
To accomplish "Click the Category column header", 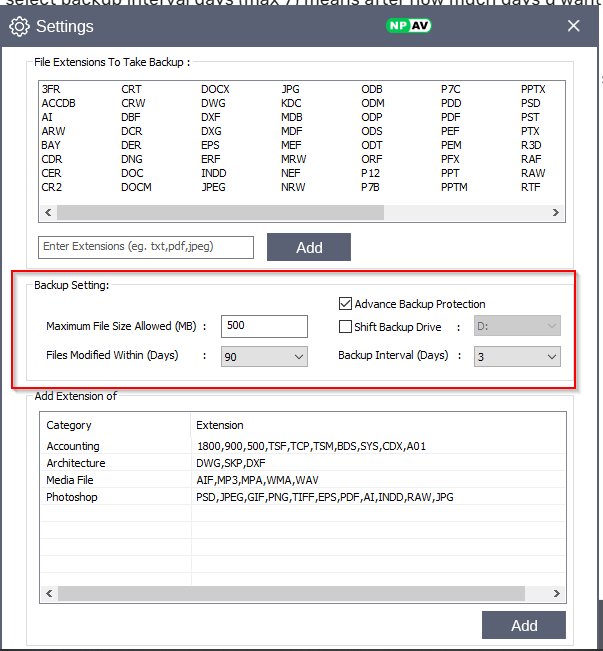I will point(69,425).
